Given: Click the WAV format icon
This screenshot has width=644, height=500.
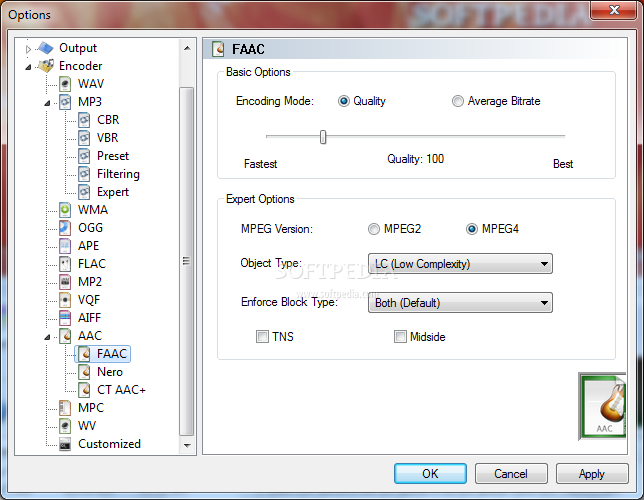Looking at the screenshot, I should tap(65, 84).
